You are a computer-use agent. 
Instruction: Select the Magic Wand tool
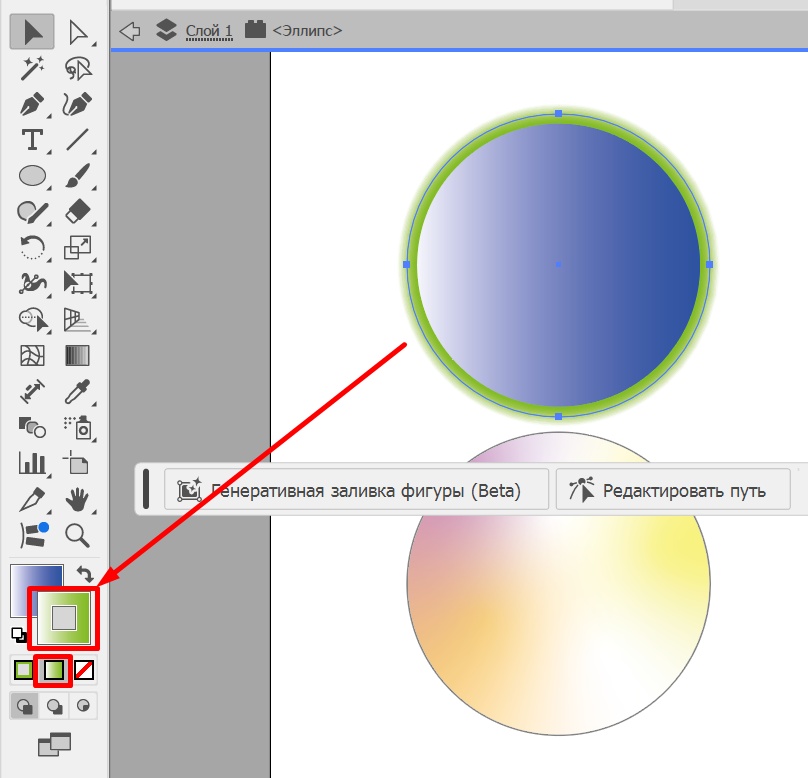(32, 69)
